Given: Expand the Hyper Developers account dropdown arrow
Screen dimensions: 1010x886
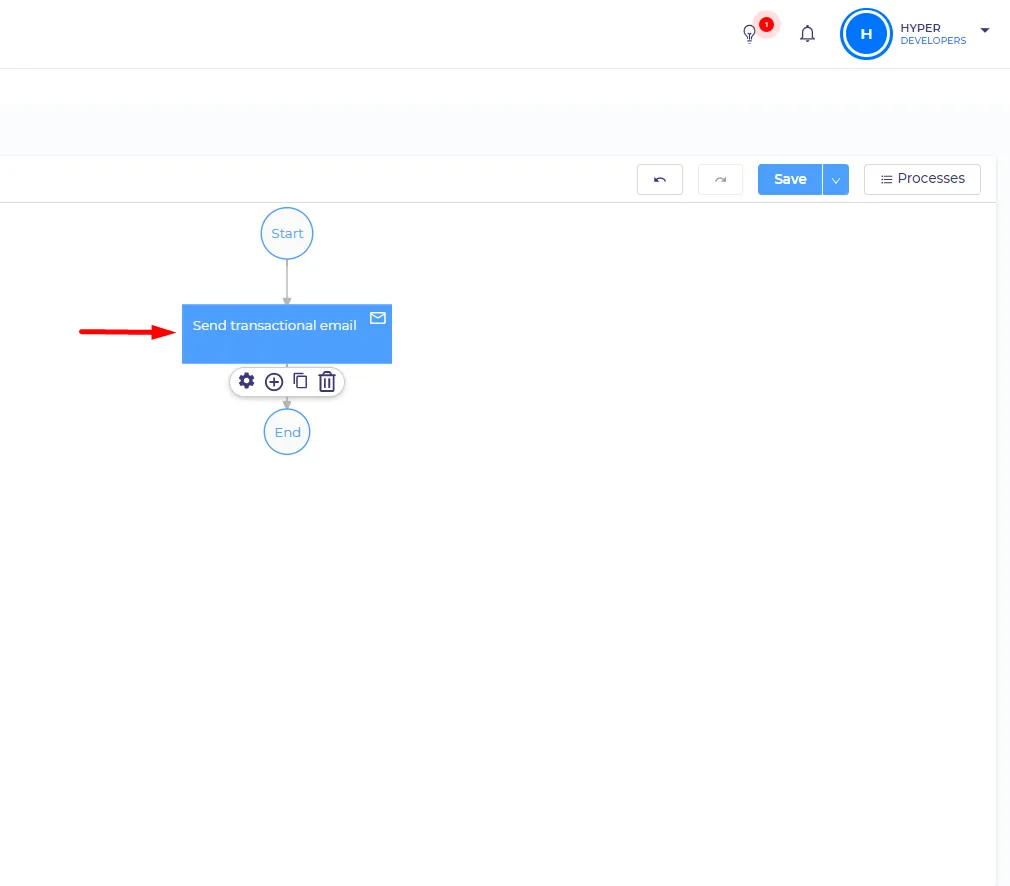Looking at the screenshot, I should click(984, 30).
